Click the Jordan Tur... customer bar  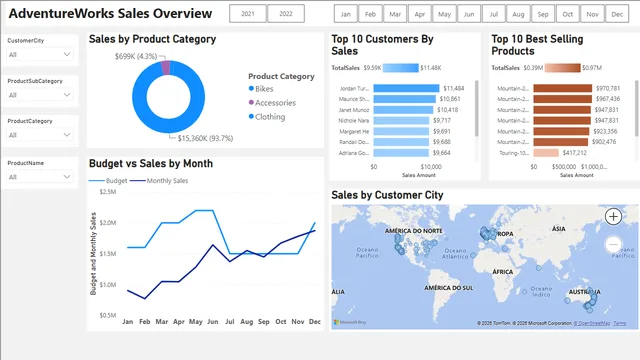(406, 88)
